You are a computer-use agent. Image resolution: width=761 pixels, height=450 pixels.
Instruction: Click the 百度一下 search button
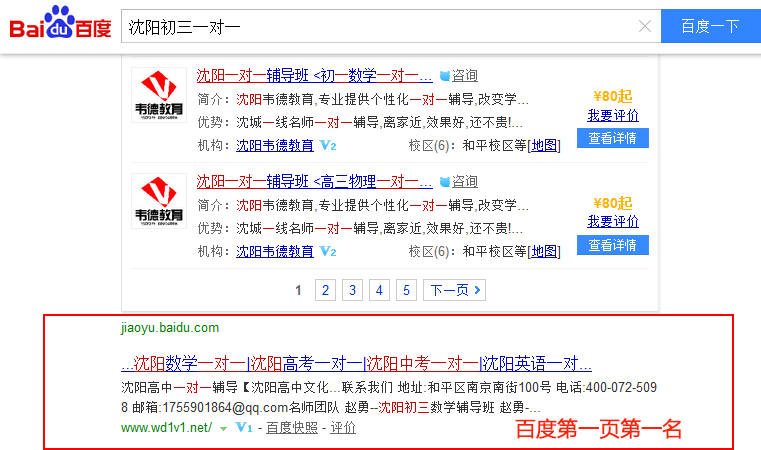[710, 26]
